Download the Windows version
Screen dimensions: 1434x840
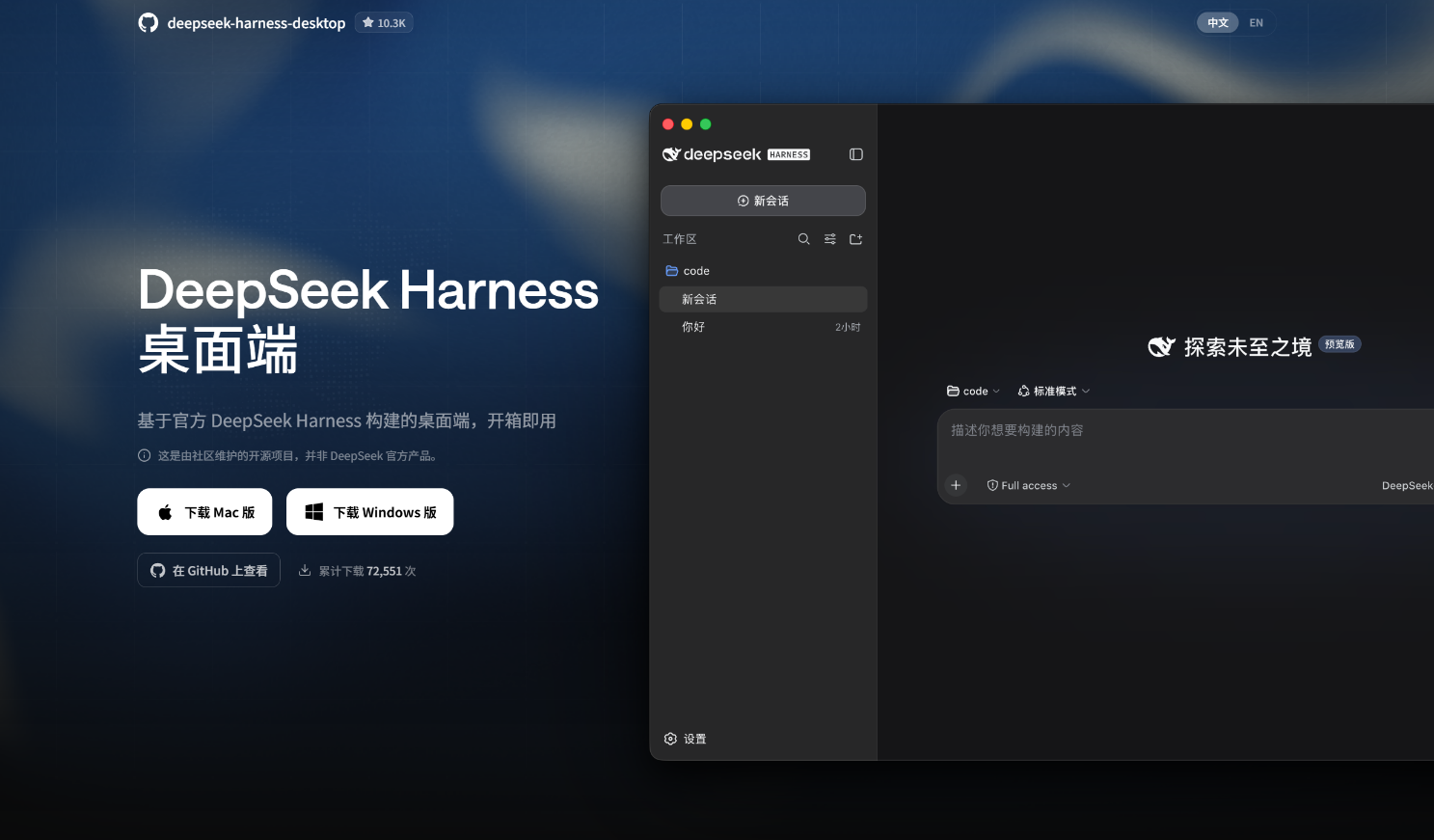[x=369, y=512]
